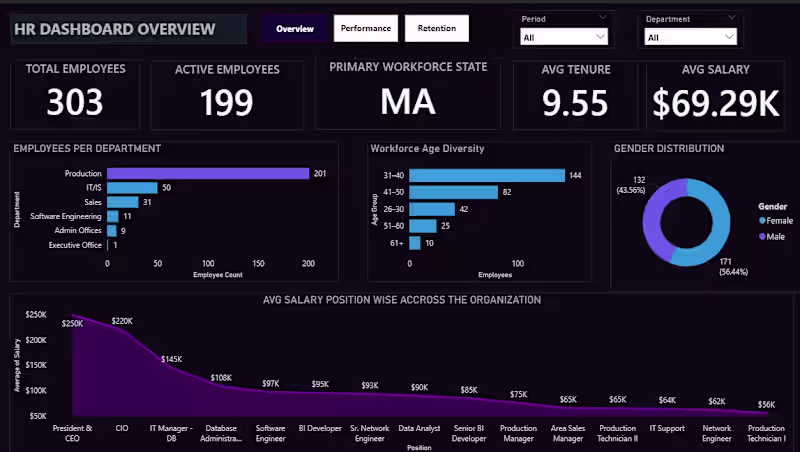This screenshot has height=452, width=800.
Task: Select the 41-50 age group bar
Action: click(x=454, y=192)
